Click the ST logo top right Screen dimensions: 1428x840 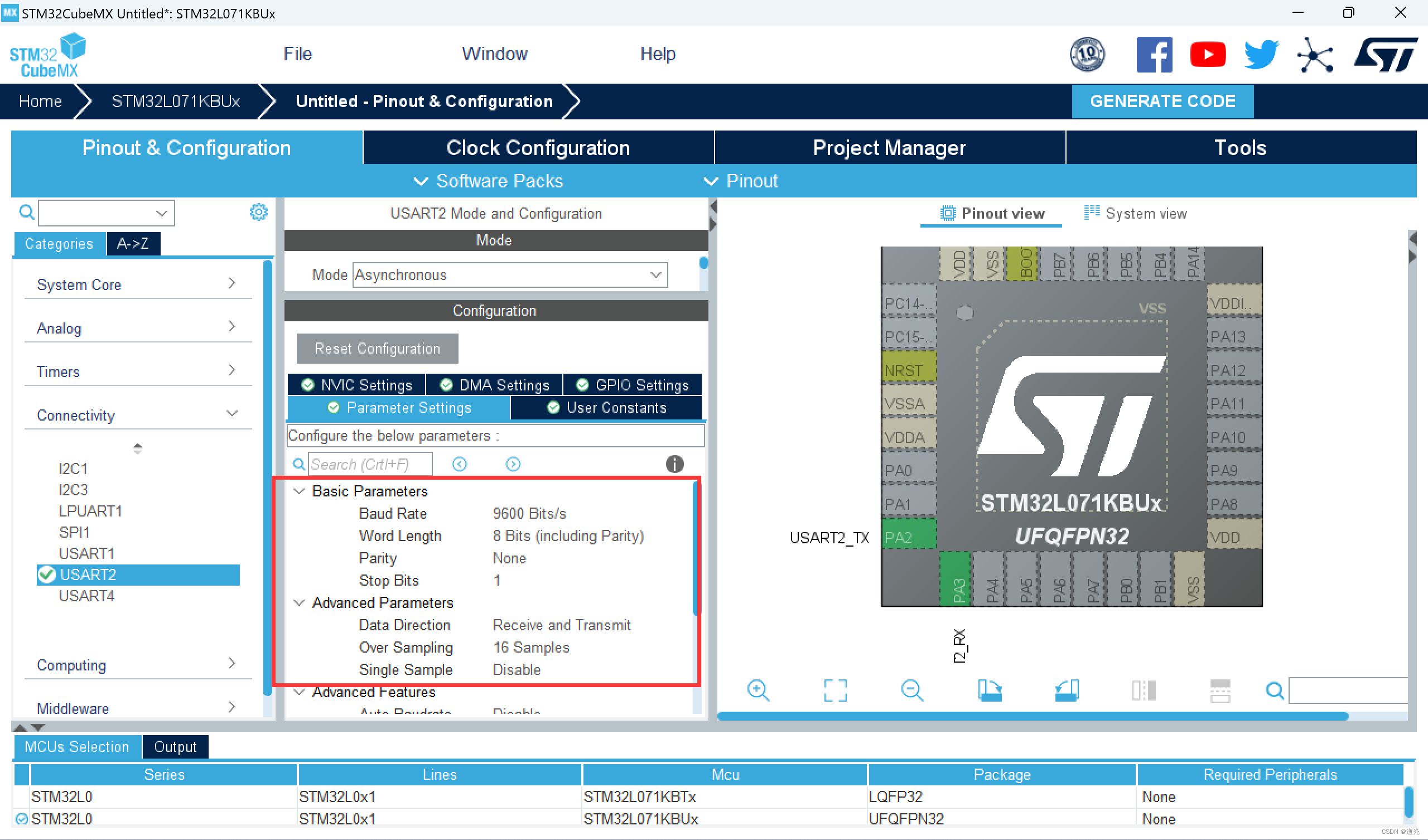click(1385, 55)
